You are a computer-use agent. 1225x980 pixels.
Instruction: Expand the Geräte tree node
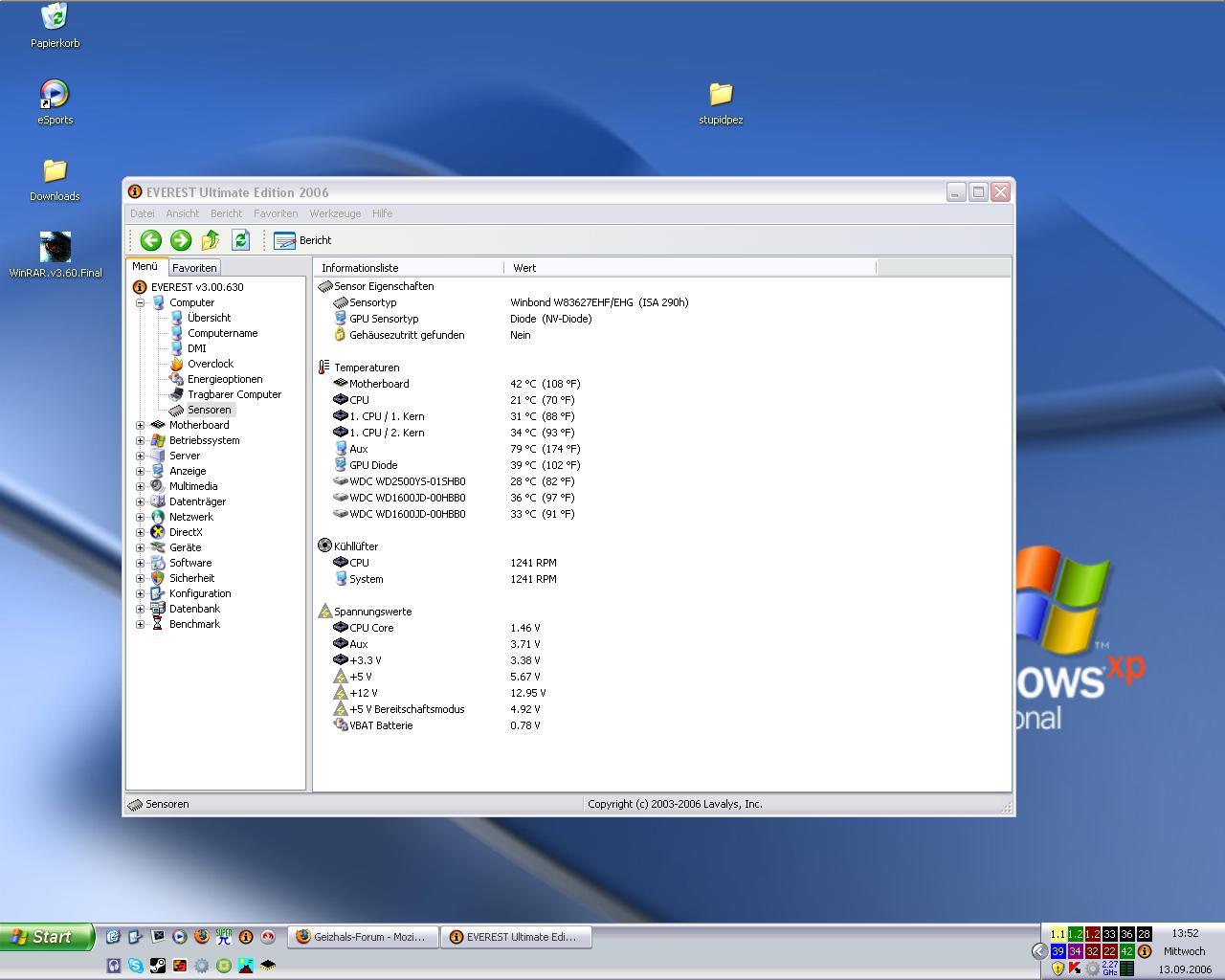pos(140,547)
